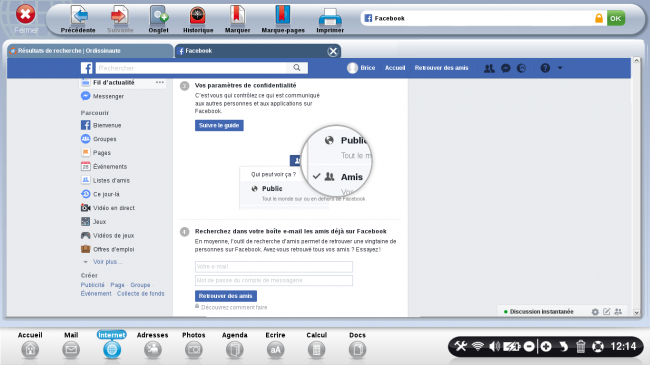Click the green OK button
Screen dimensions: 650x365
tap(616, 18)
